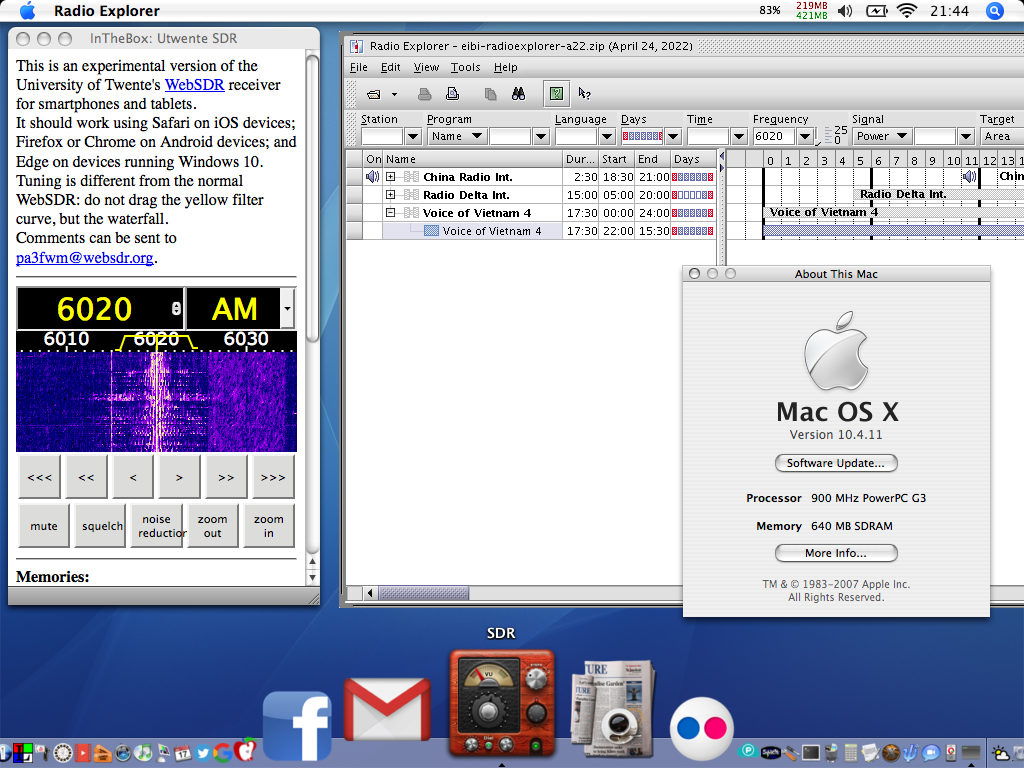The image size is (1024, 768).
Task: Expand the Radio Delta Int. tree row
Action: pyautogui.click(x=391, y=195)
